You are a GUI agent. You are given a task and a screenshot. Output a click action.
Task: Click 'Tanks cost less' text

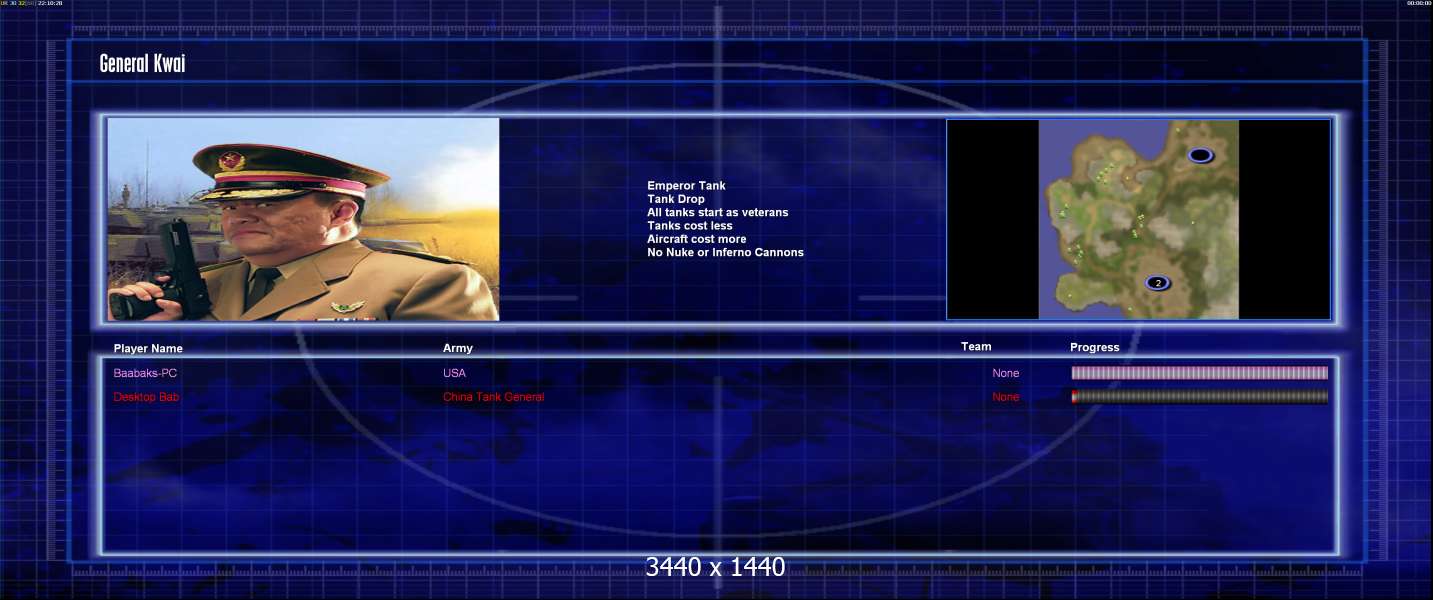coord(690,226)
